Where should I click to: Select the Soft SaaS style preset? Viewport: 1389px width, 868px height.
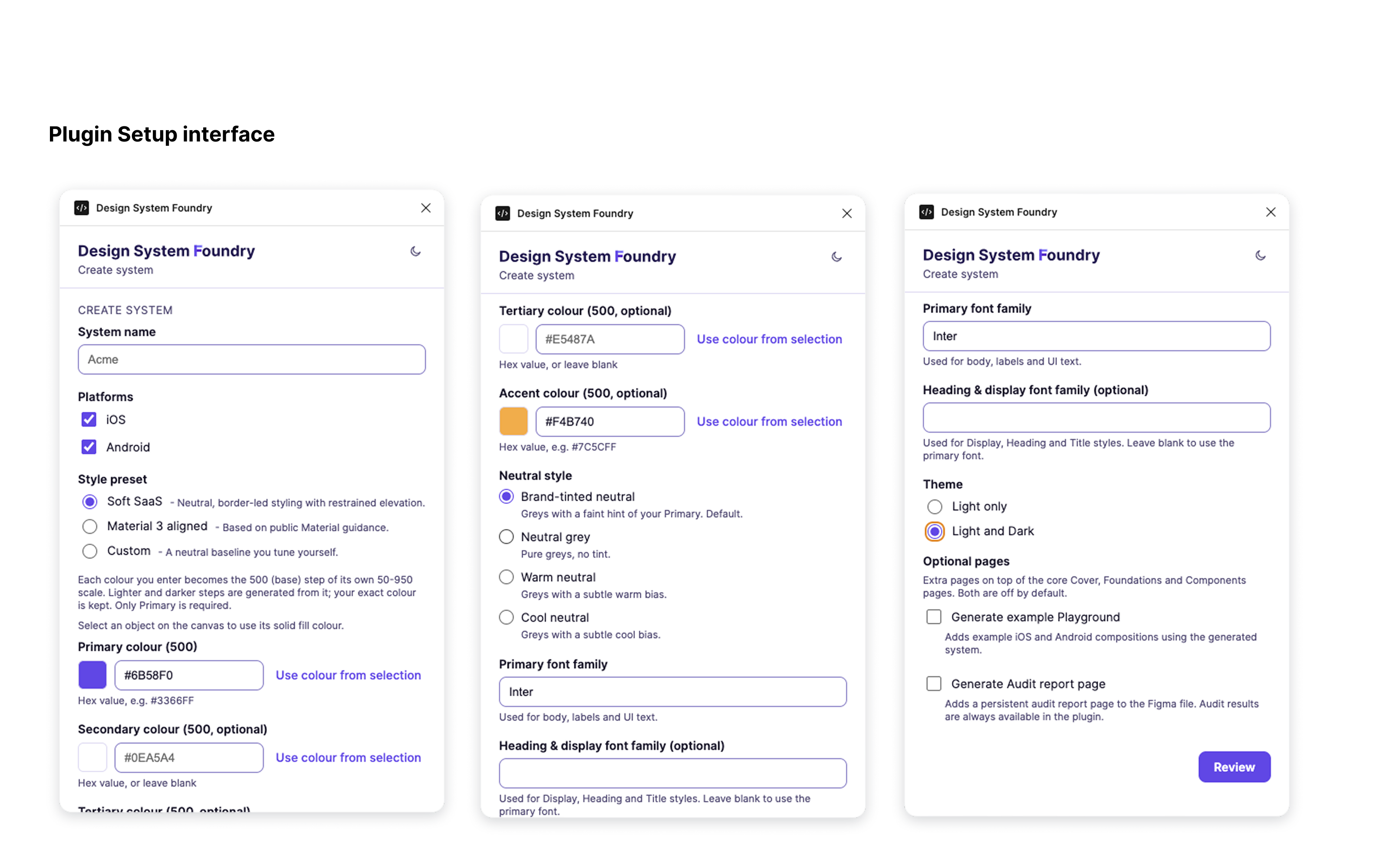pyautogui.click(x=89, y=502)
